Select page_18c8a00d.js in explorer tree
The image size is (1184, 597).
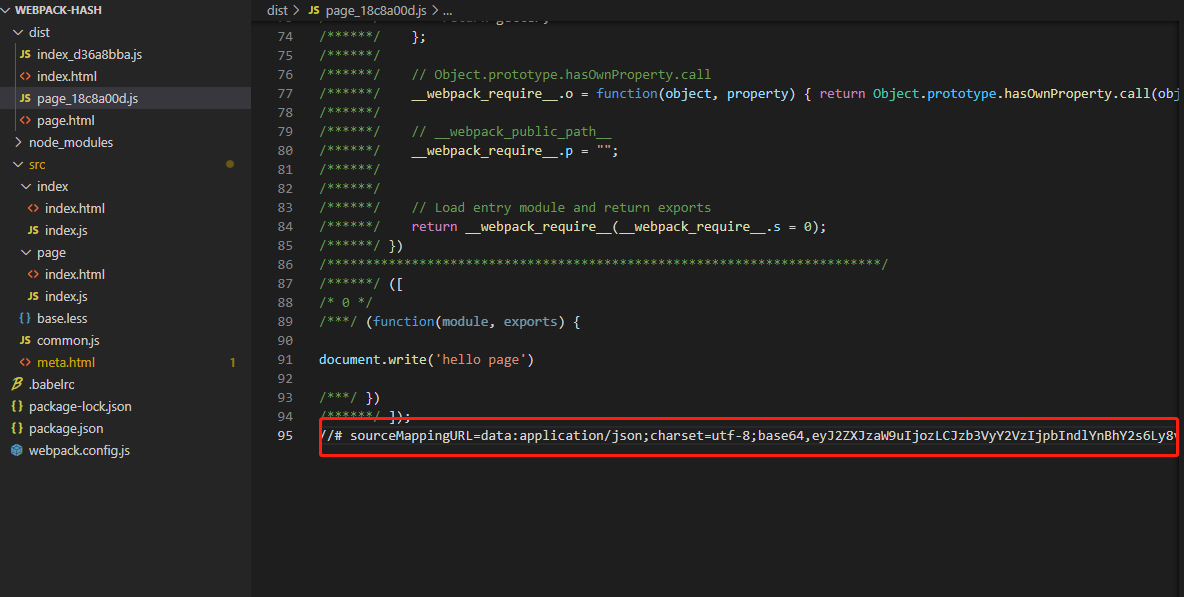point(88,98)
